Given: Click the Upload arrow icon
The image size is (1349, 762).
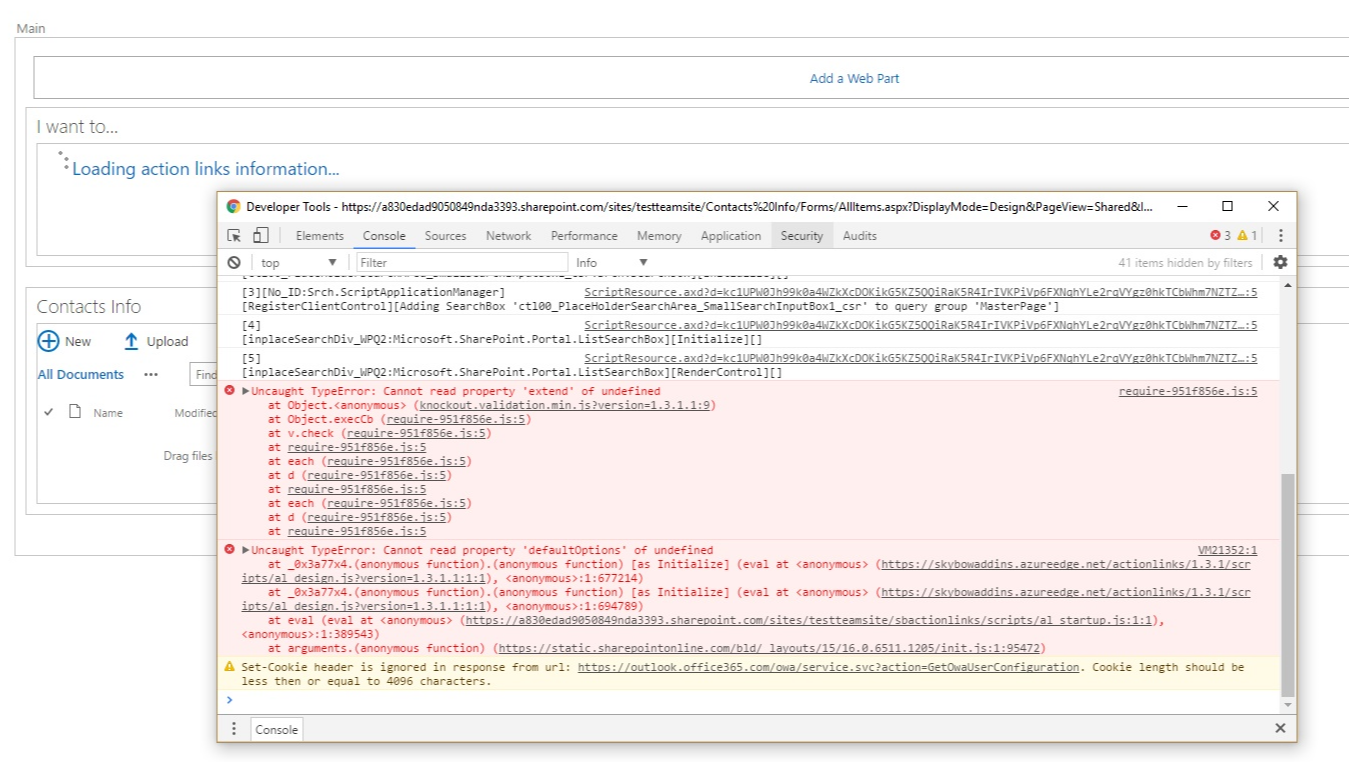Looking at the screenshot, I should click(x=131, y=341).
